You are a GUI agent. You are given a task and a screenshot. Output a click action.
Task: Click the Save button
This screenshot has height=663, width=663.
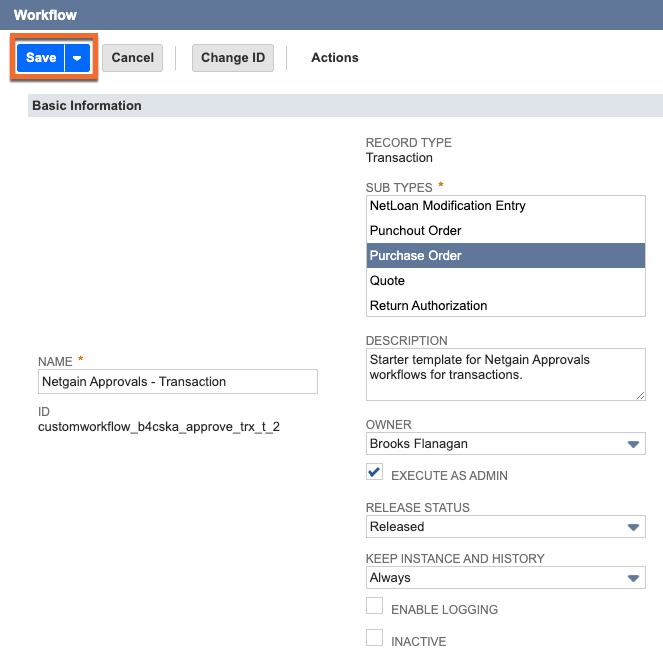tap(41, 58)
